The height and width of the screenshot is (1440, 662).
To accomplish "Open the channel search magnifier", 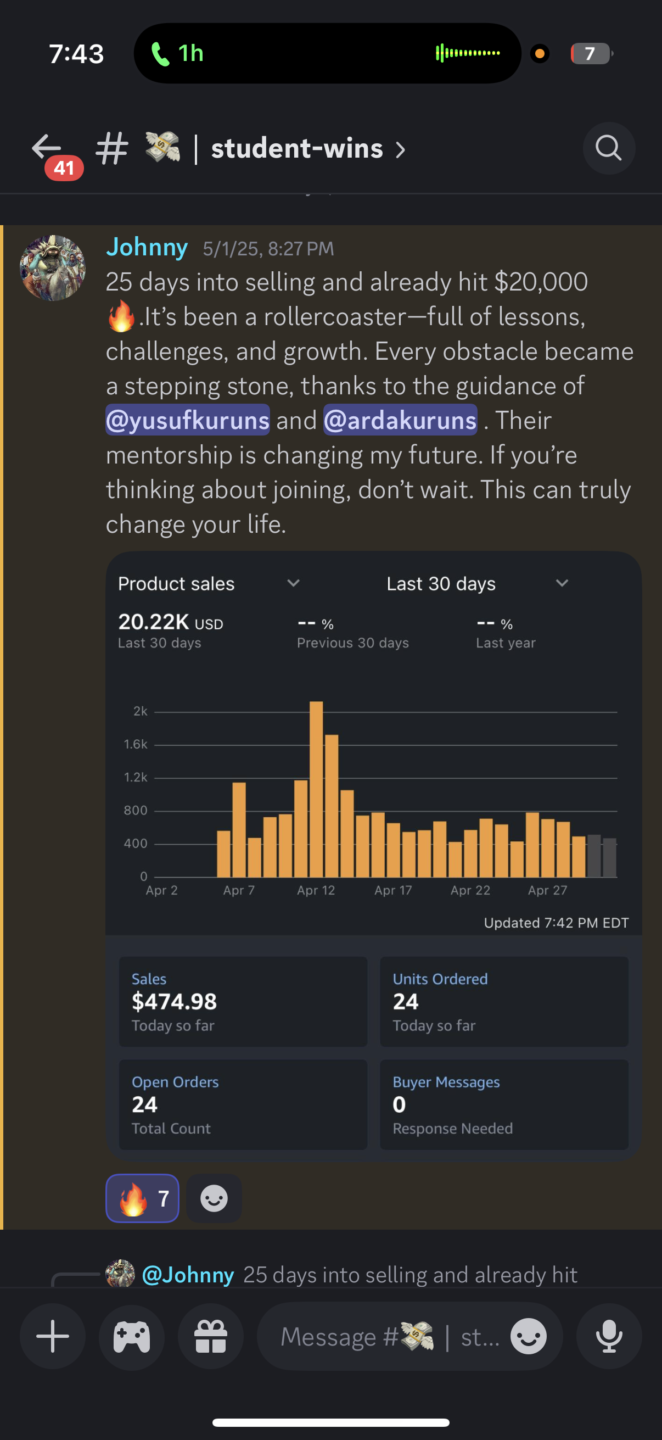I will (x=608, y=149).
